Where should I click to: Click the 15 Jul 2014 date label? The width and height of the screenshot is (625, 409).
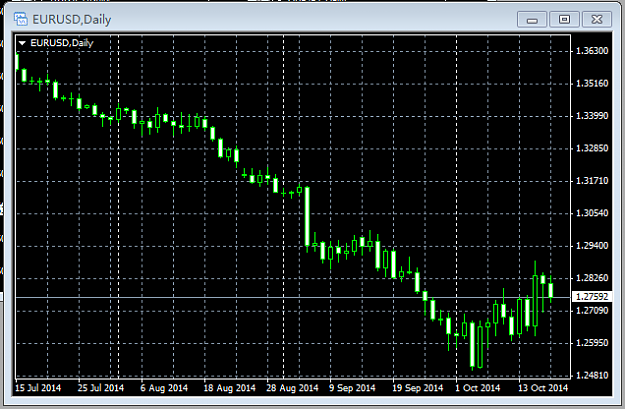coord(38,387)
